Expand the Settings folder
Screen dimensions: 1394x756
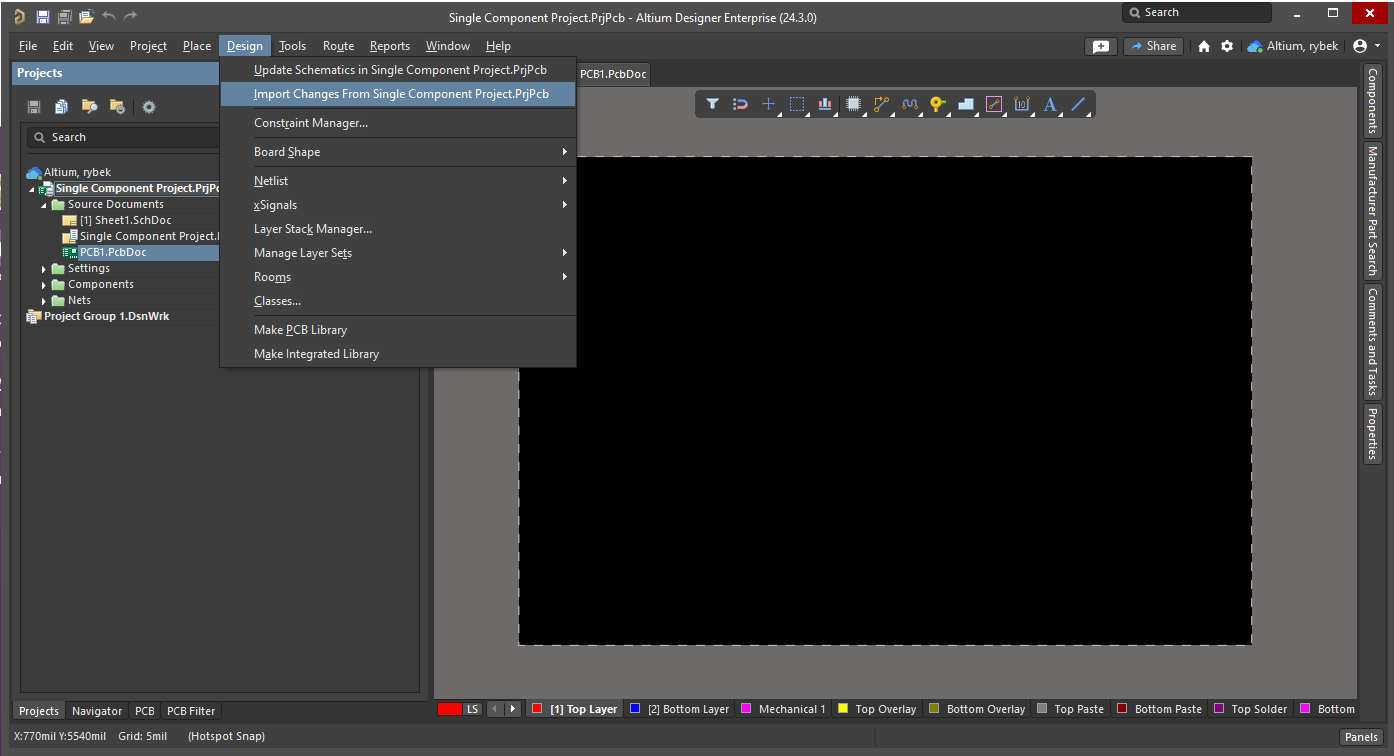point(44,269)
